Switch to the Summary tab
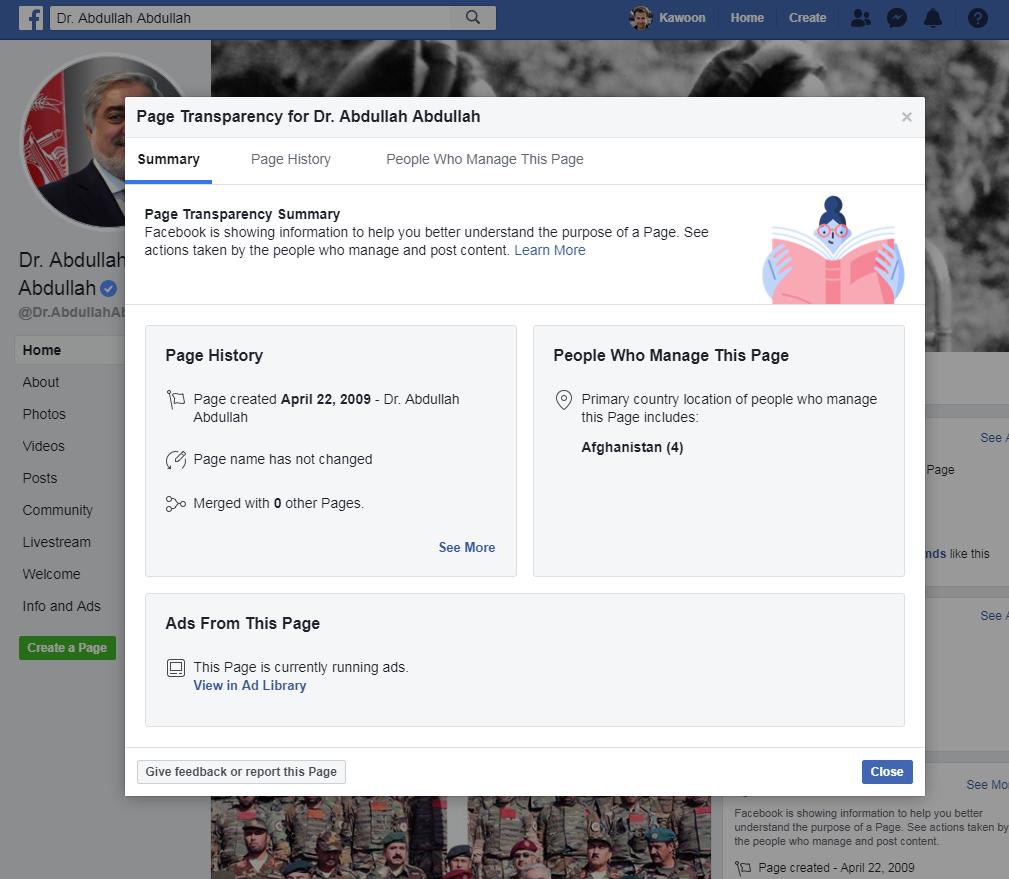This screenshot has height=879, width=1009. click(x=169, y=160)
